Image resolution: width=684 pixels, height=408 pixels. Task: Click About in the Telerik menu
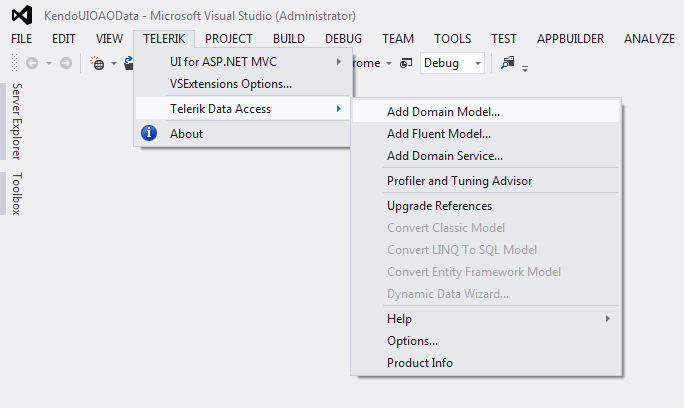(x=243, y=134)
